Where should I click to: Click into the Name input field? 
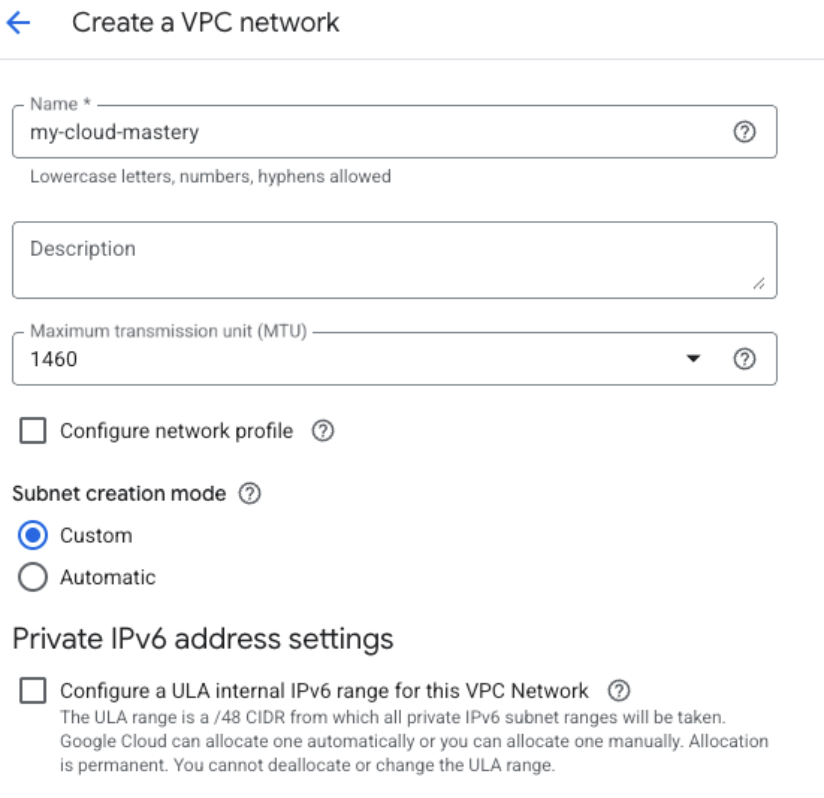coord(300,131)
